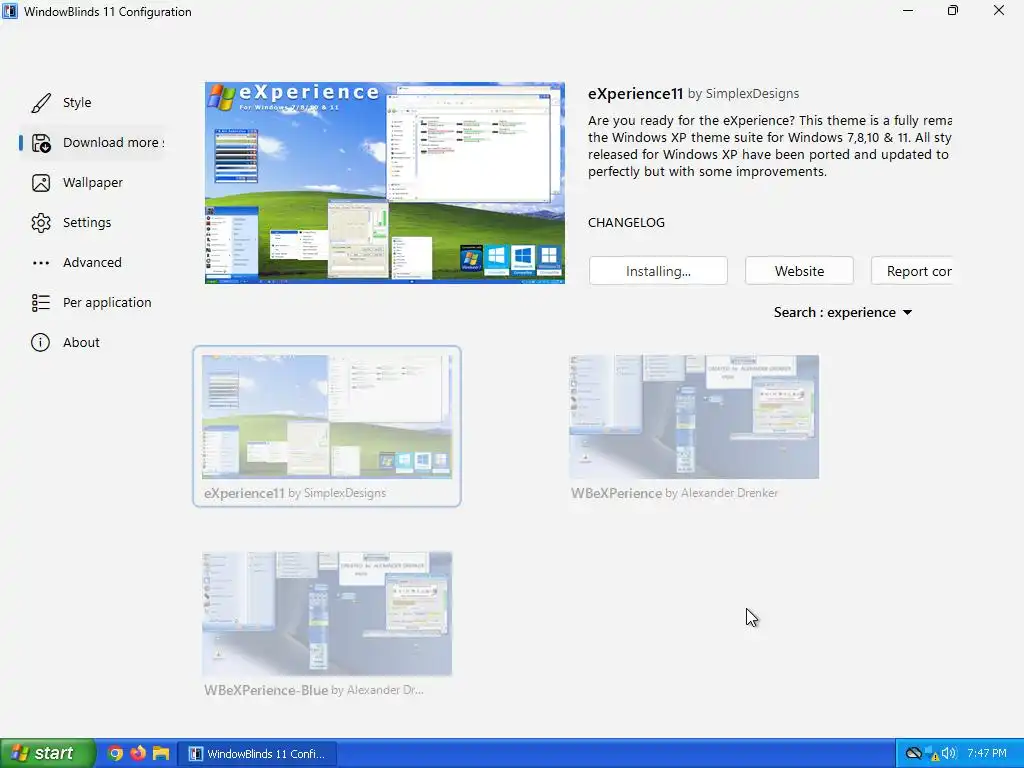Click the 7:47 PM system clock
1024x768 pixels.
coord(987,754)
